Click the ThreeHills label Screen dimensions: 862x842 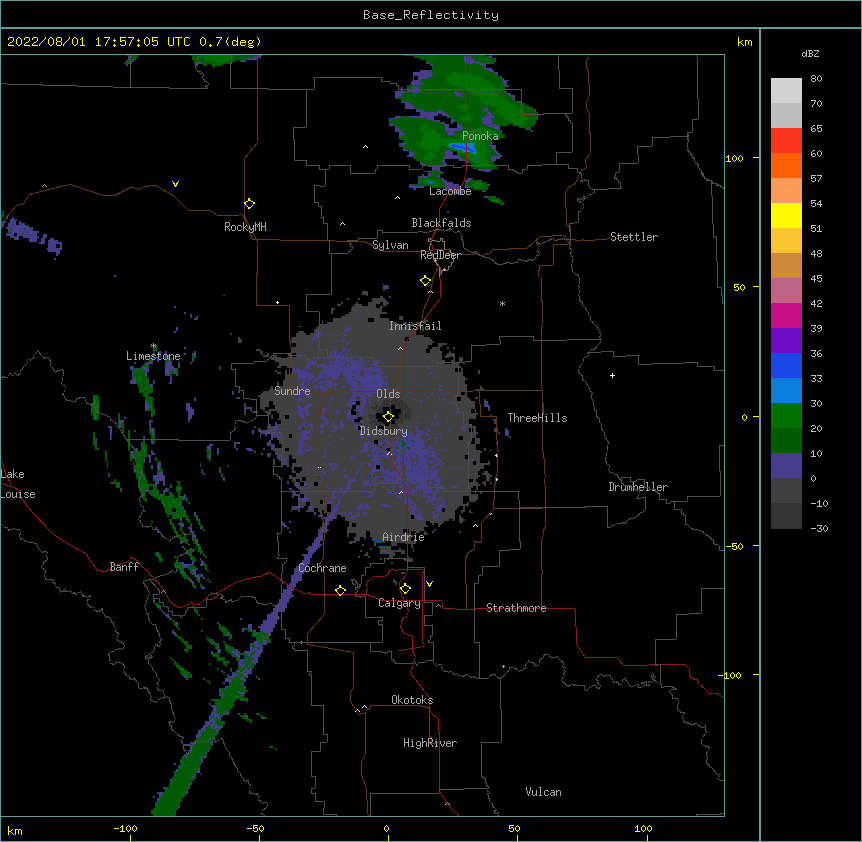click(537, 418)
